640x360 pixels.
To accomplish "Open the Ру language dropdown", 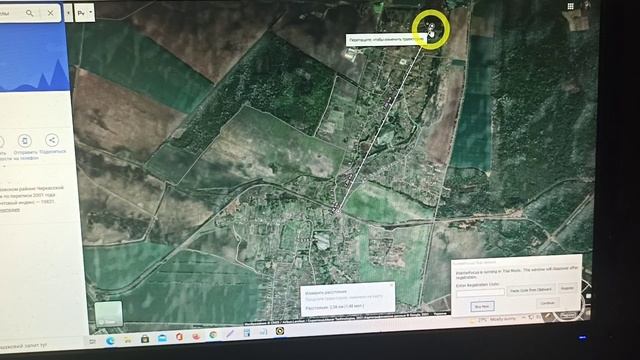I will pos(84,13).
